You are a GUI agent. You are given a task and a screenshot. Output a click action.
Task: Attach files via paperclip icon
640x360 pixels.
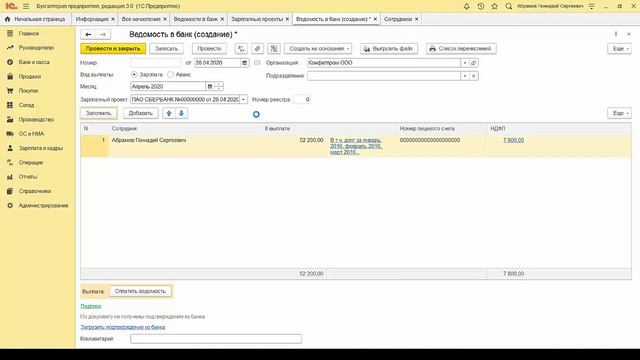(257, 49)
